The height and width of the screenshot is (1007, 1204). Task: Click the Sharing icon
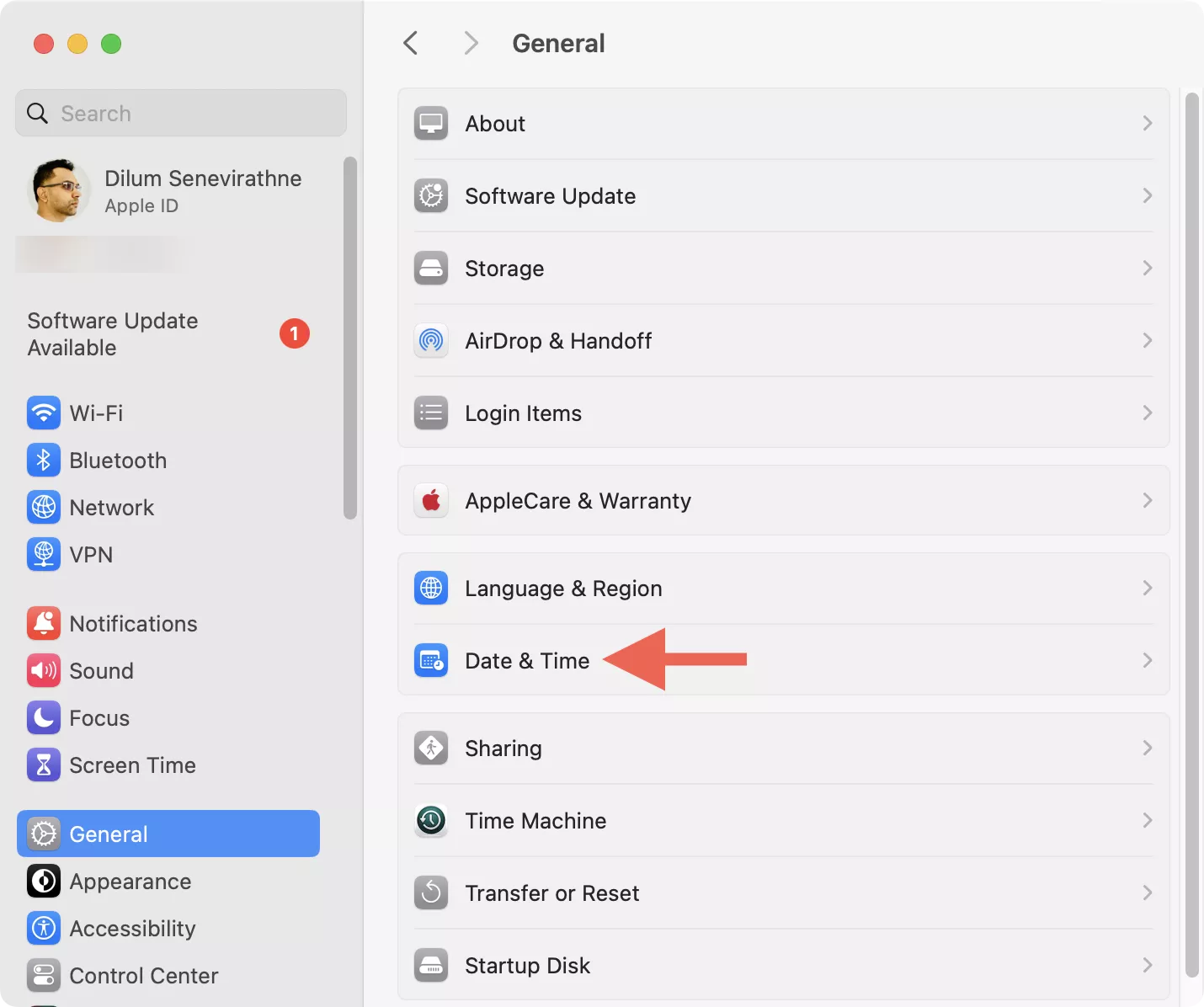(x=431, y=749)
